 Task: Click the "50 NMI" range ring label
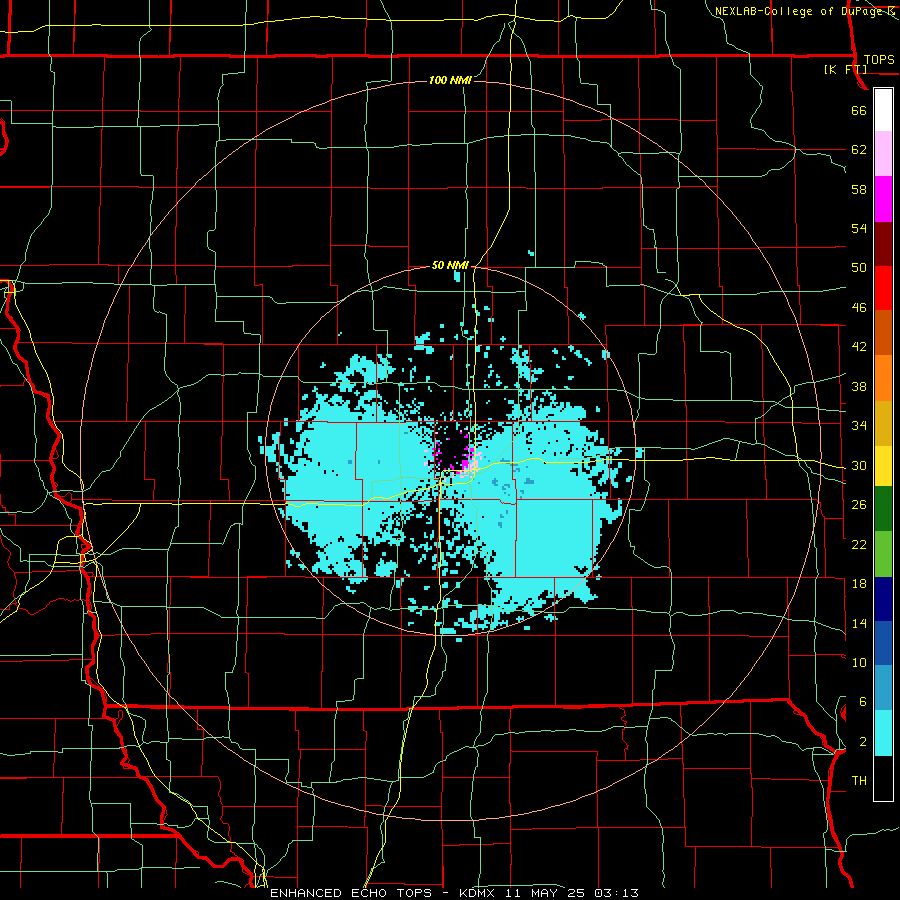point(451,265)
